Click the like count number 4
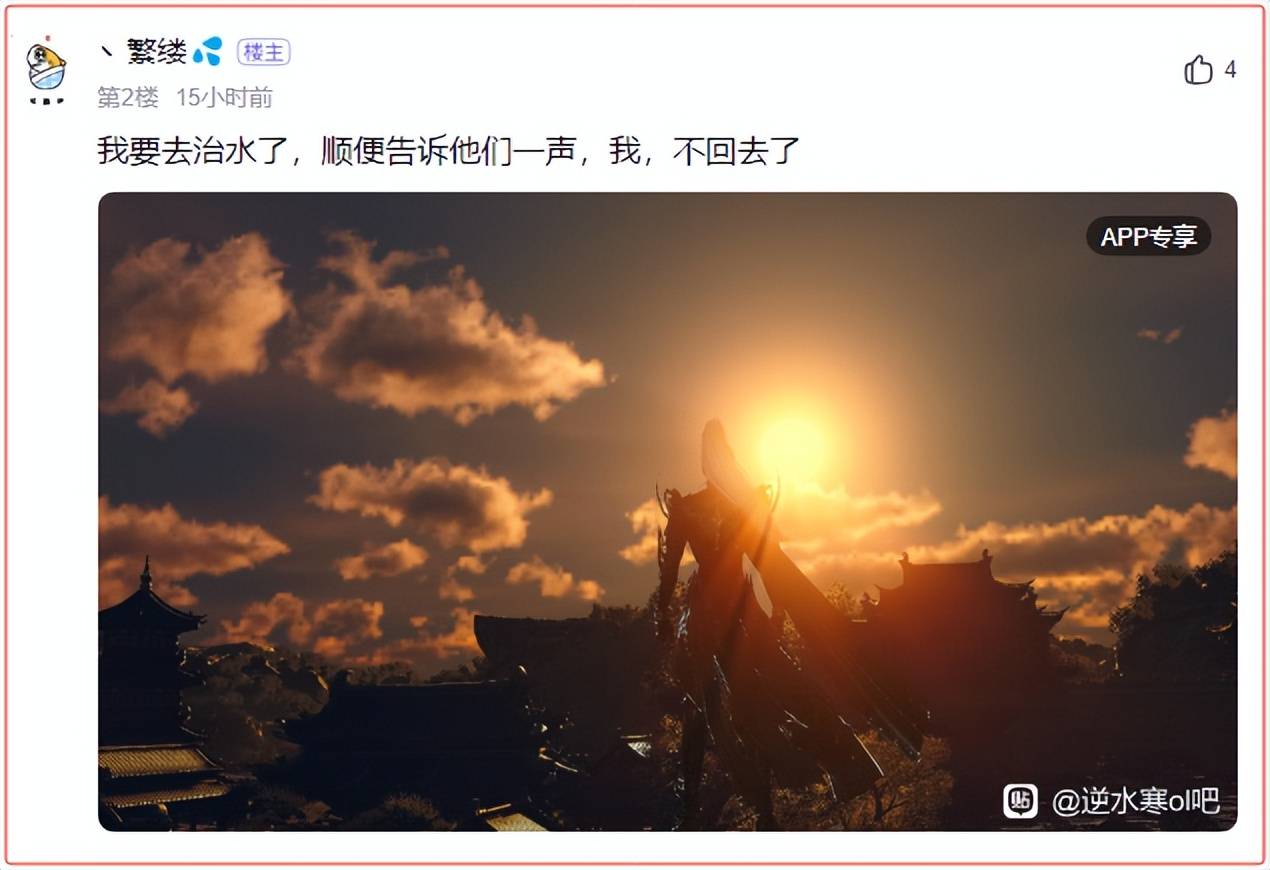 1230,70
